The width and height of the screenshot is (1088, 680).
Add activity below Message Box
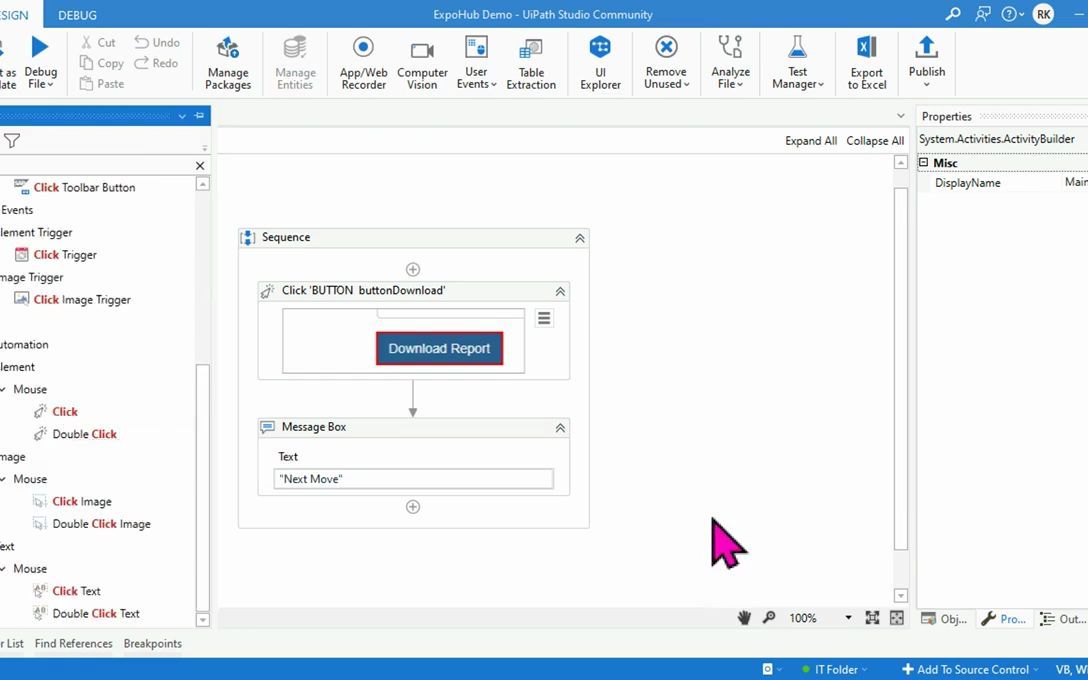point(413,507)
